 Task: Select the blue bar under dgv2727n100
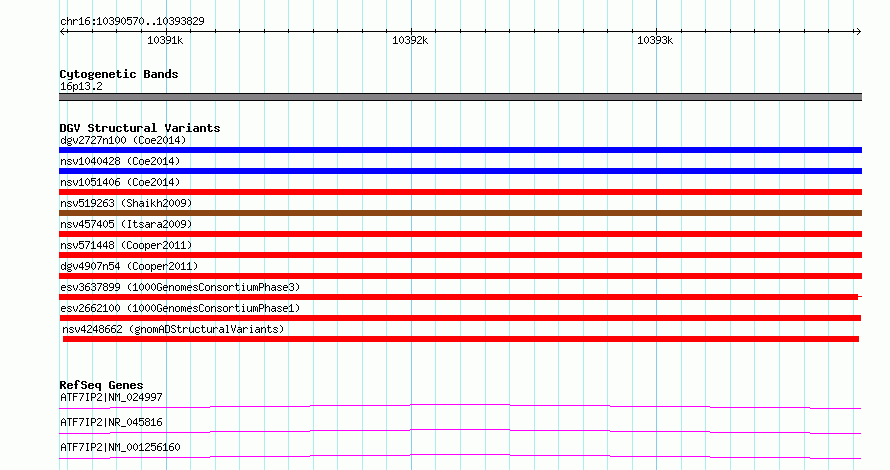(x=460, y=150)
